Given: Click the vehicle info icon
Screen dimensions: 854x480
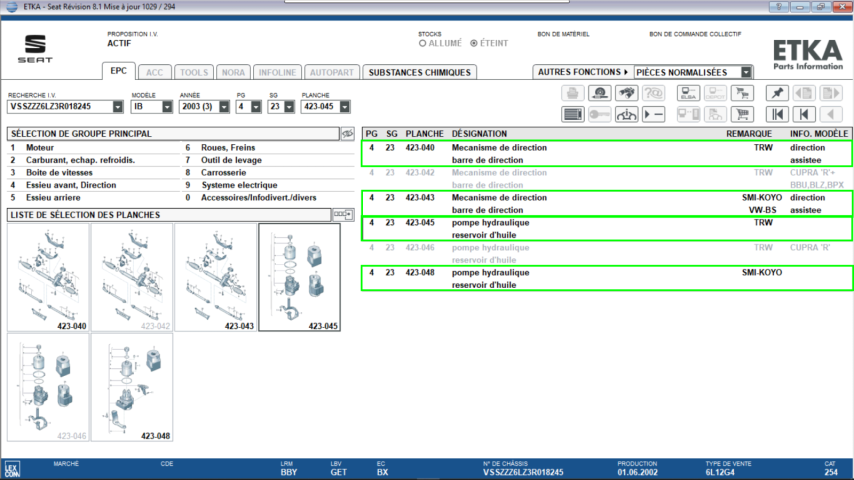Looking at the screenshot, I should (626, 114).
